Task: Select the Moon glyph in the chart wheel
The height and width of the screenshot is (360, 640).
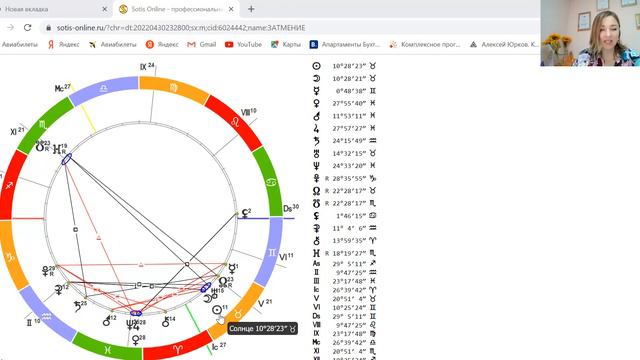Action: click(208, 299)
